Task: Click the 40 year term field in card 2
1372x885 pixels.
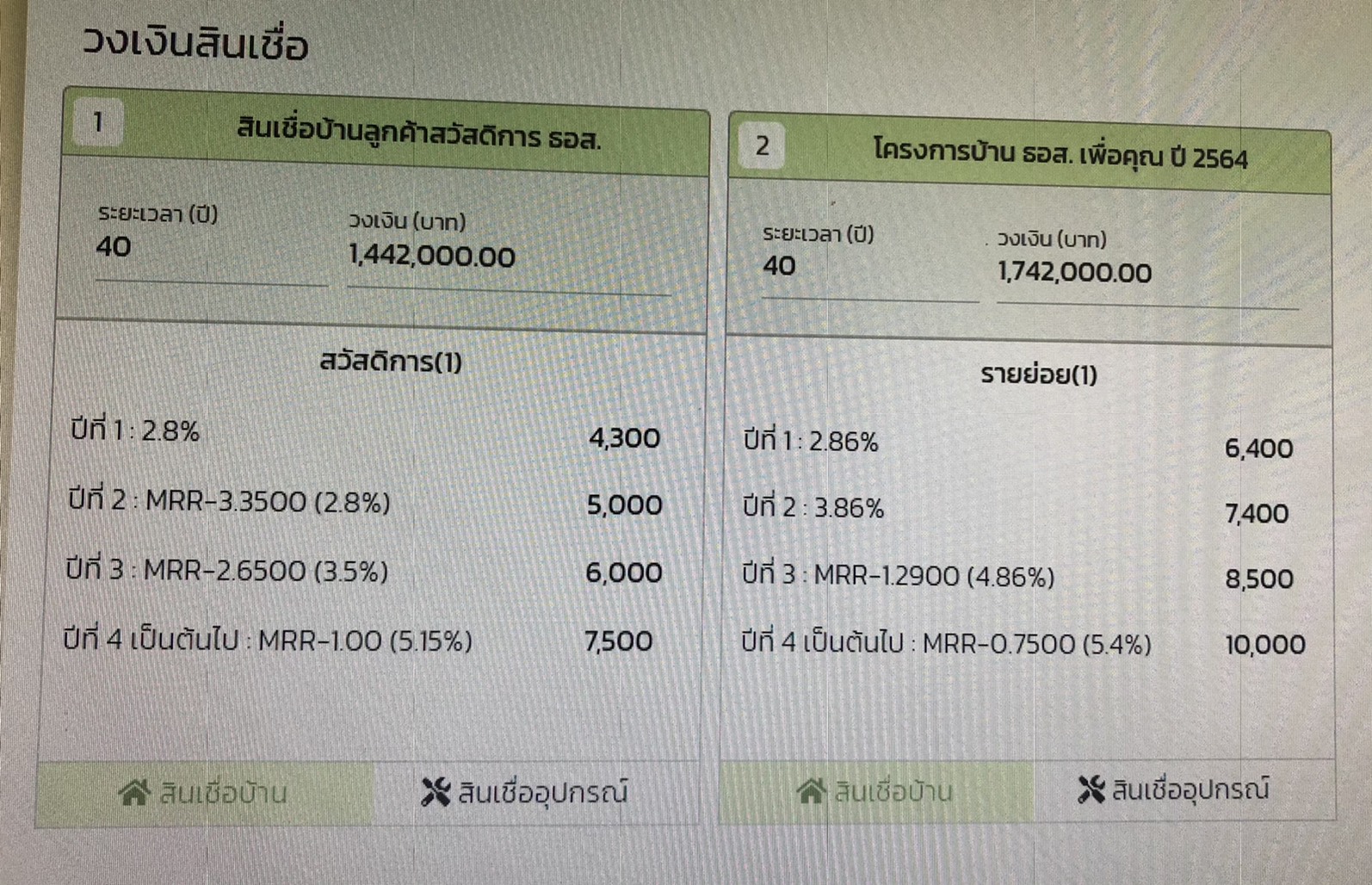Action: point(869,266)
